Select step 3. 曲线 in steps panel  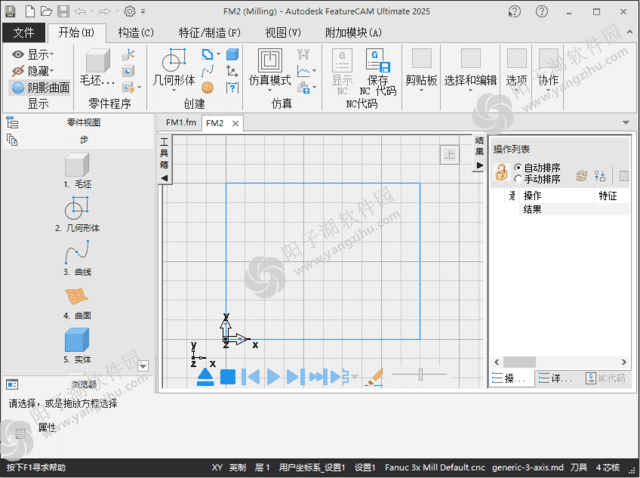click(77, 258)
